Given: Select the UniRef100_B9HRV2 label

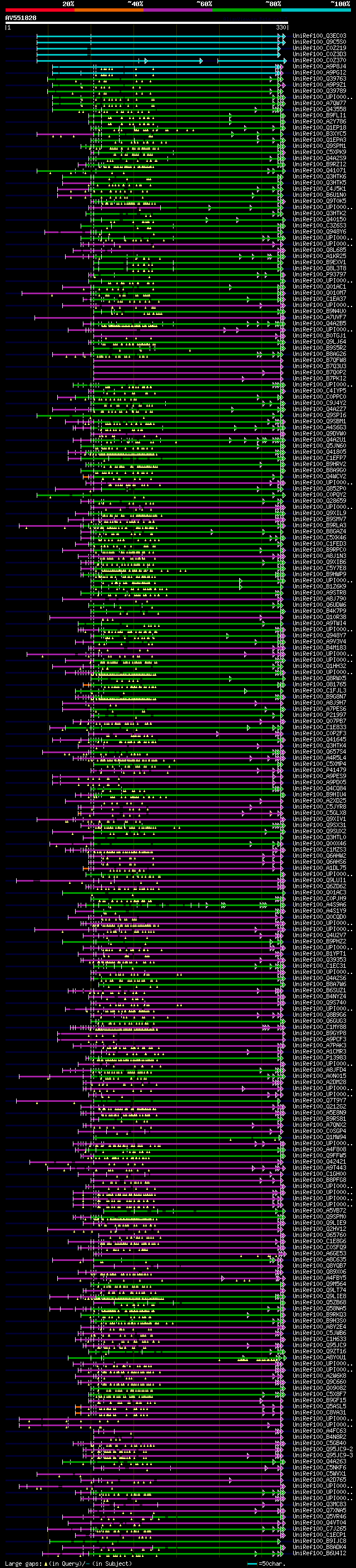Looking at the screenshot, I should pos(319,464).
